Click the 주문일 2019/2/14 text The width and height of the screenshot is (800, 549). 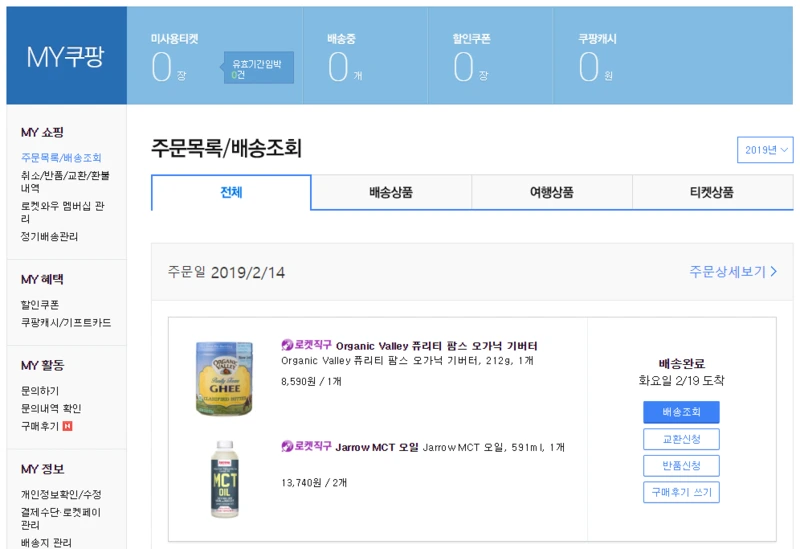tap(227, 272)
